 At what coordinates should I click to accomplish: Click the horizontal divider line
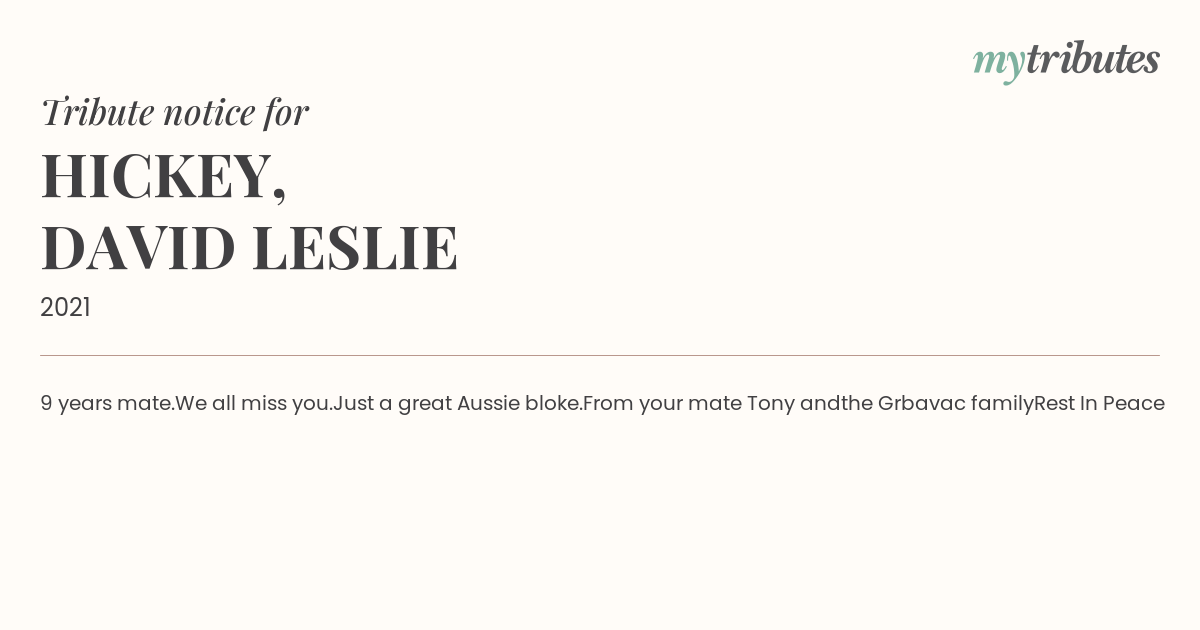pos(600,355)
